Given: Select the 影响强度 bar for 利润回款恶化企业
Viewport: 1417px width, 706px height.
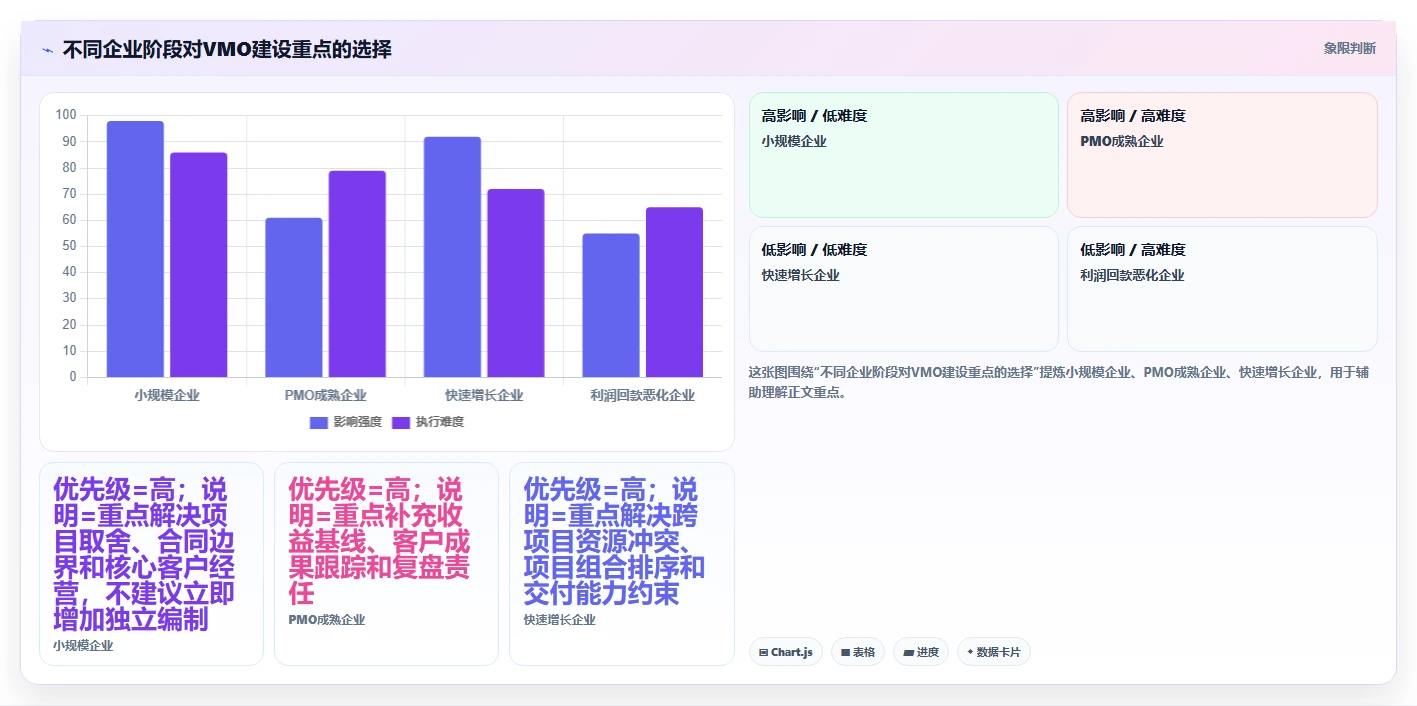Looking at the screenshot, I should pos(611,305).
